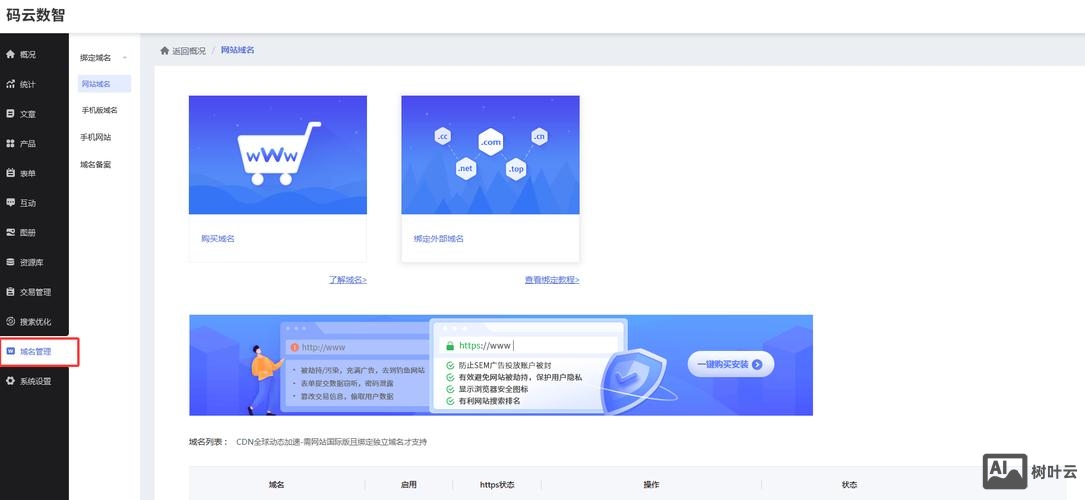The image size is (1085, 500).
Task: Collapse the 绑定域名 submenu arrow
Action: click(124, 58)
